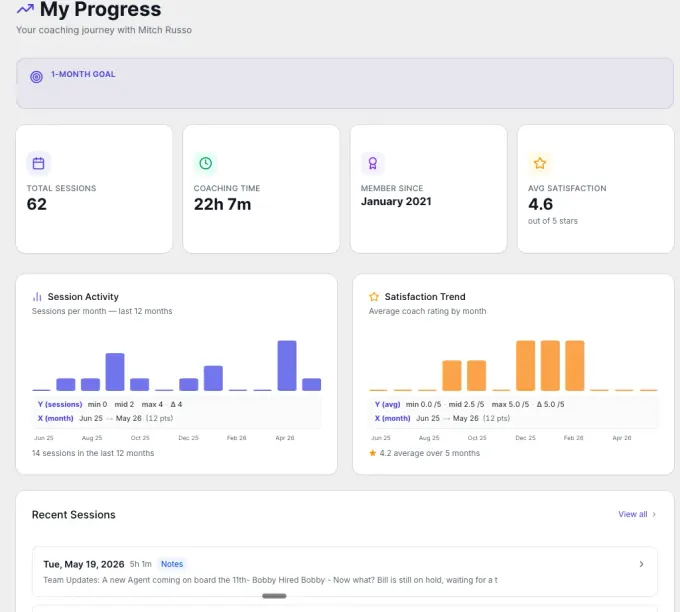Click the target icon for 1-Month Goal
The image size is (680, 612).
(36, 77)
